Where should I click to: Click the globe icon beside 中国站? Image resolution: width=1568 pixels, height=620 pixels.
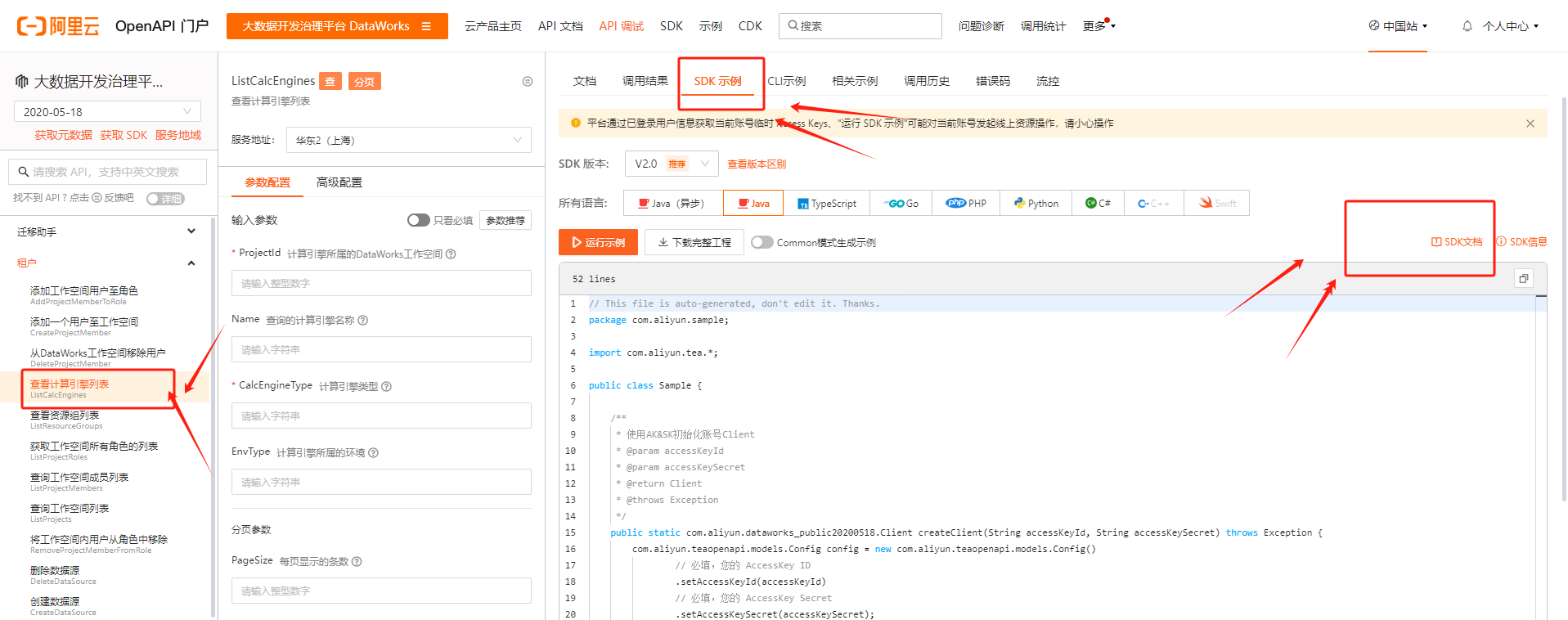tap(1374, 25)
